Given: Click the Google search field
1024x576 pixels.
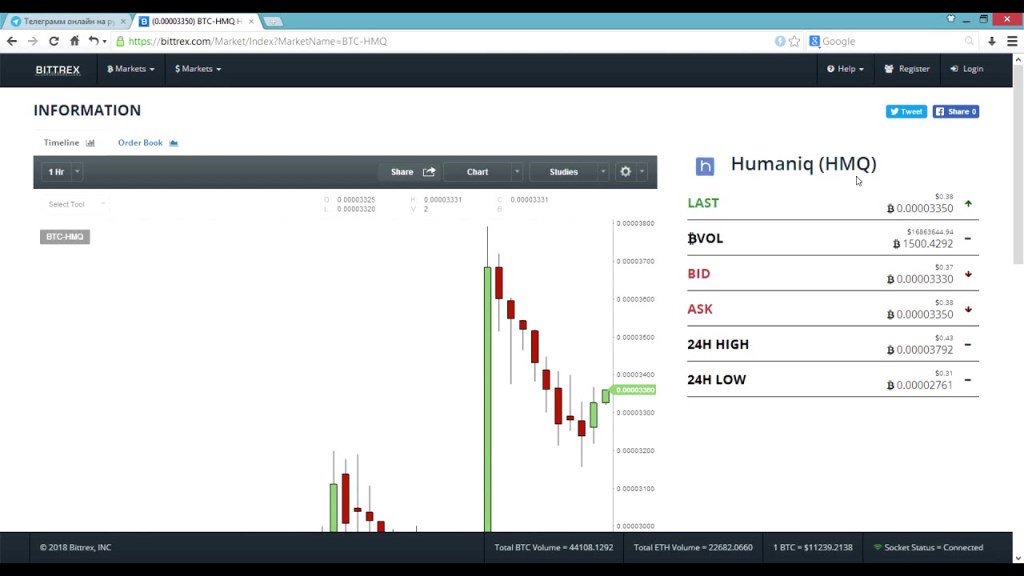Looking at the screenshot, I should (892, 41).
